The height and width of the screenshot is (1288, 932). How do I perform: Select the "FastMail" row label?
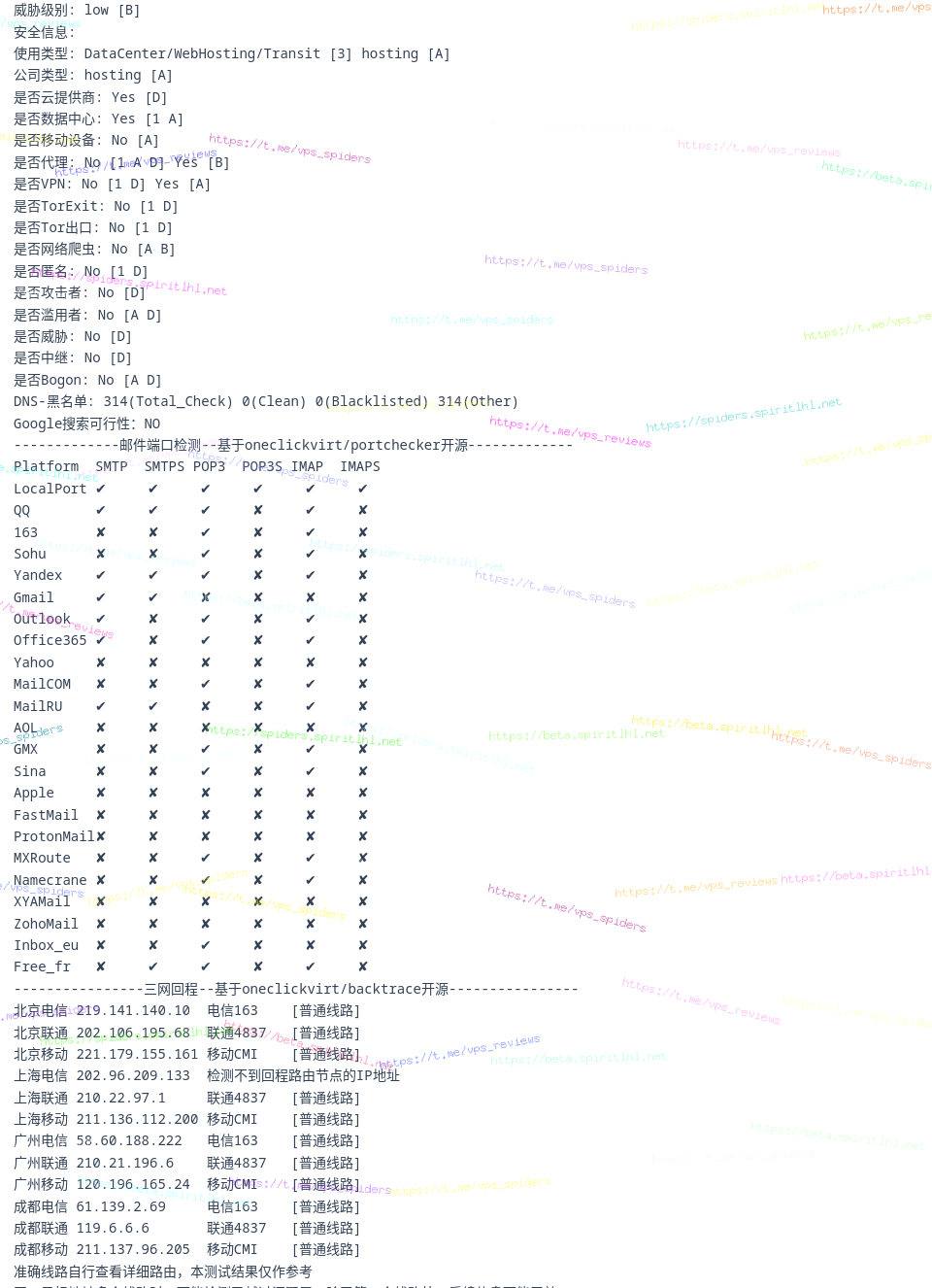(x=47, y=815)
